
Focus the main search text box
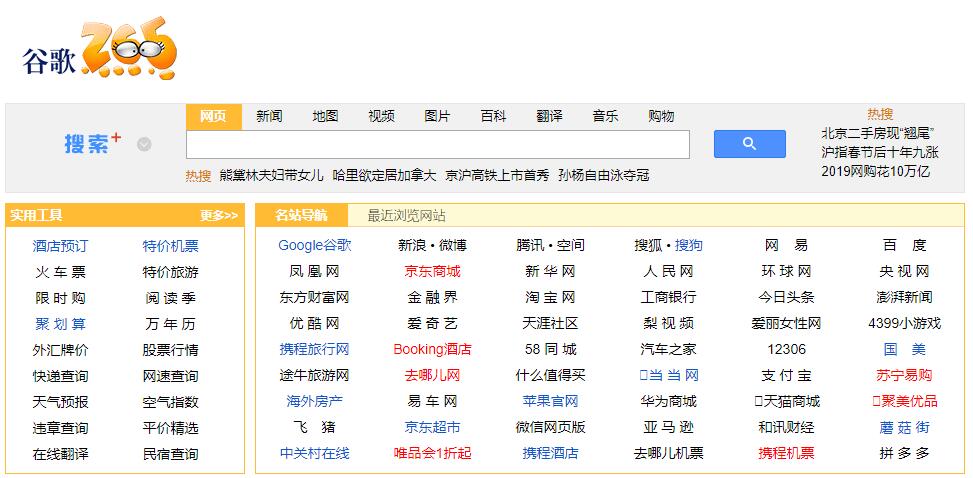[437, 145]
